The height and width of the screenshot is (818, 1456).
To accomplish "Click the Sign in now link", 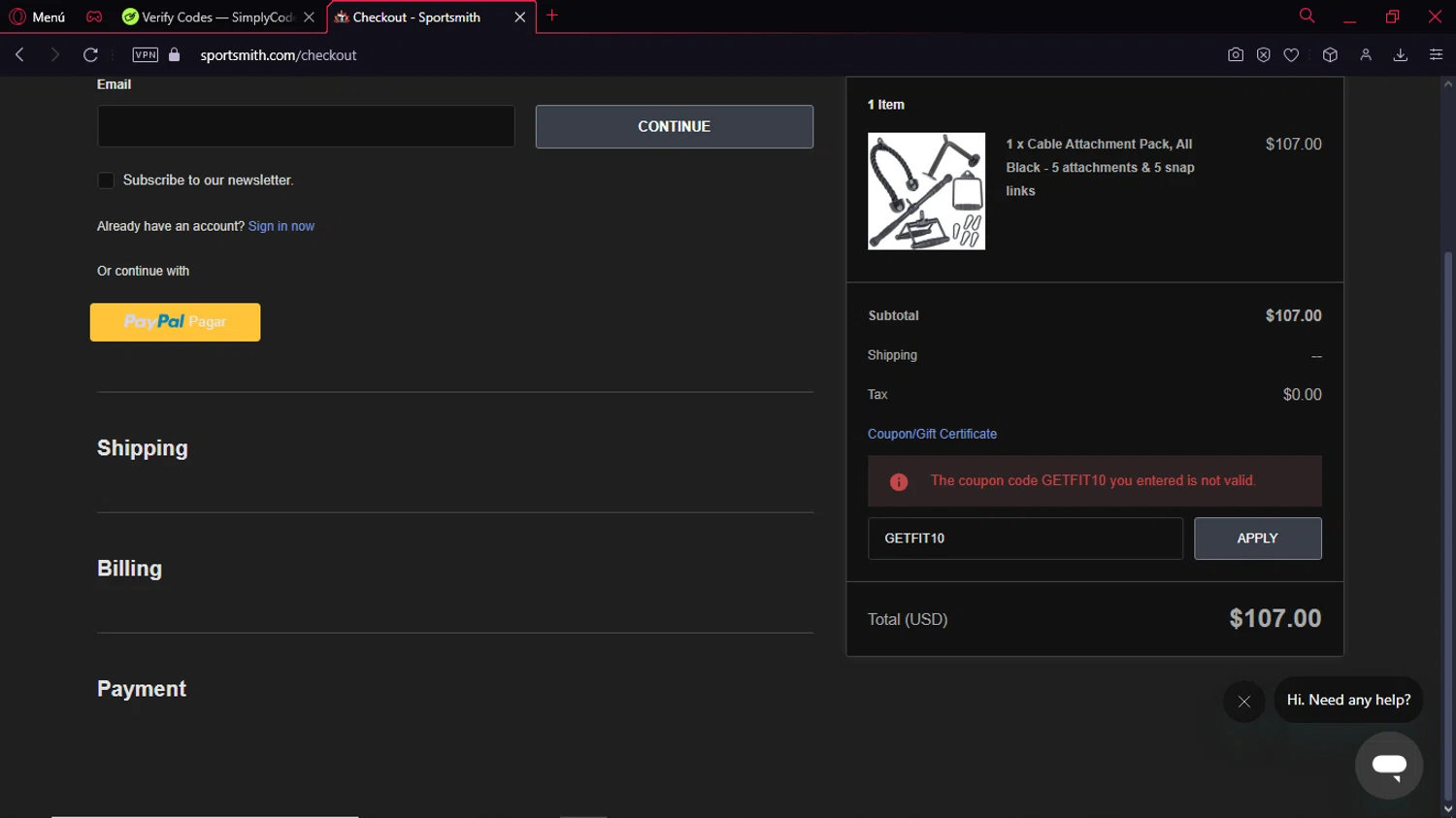I will [281, 226].
